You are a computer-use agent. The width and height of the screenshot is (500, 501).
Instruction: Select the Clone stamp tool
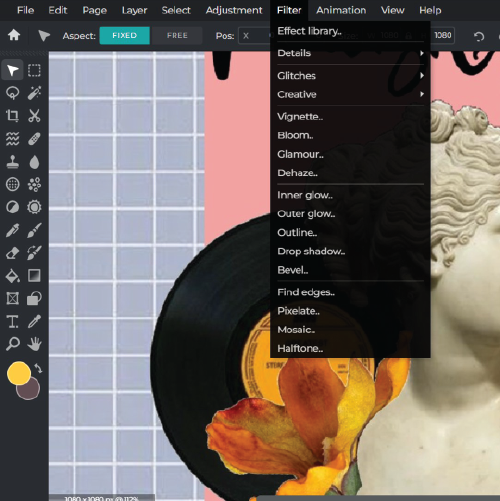13,162
